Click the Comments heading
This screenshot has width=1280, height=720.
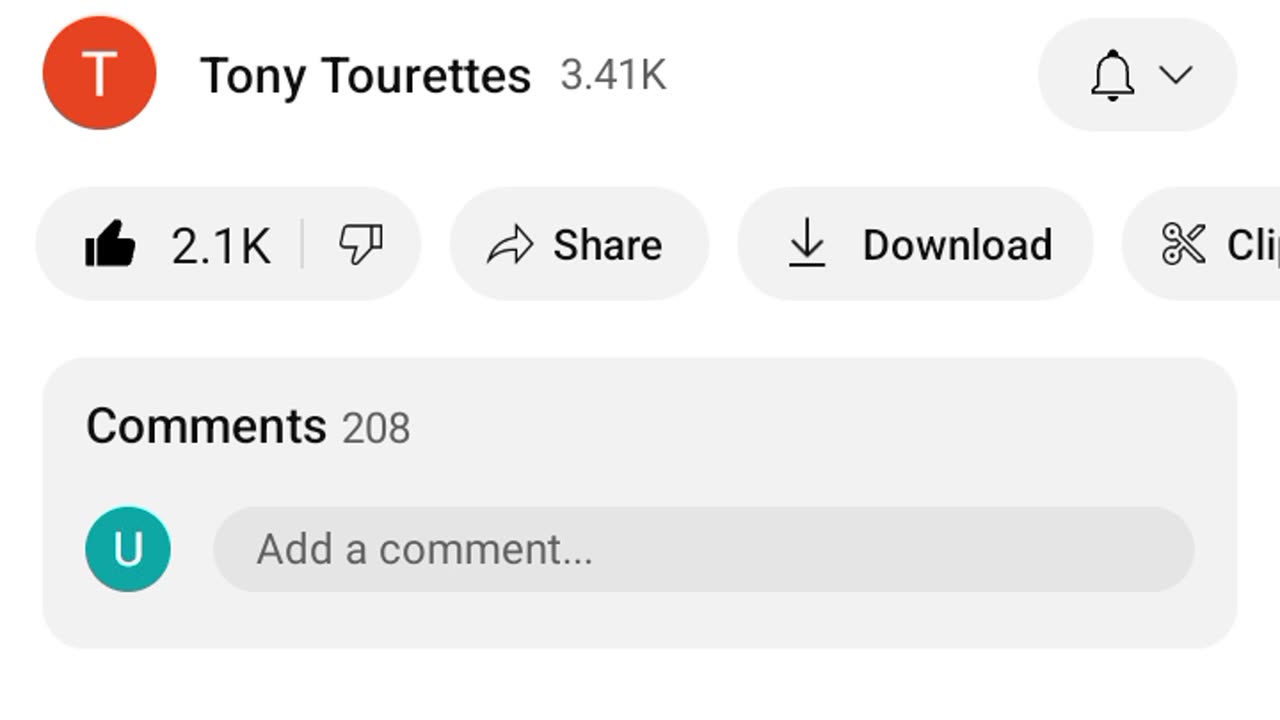(x=206, y=427)
